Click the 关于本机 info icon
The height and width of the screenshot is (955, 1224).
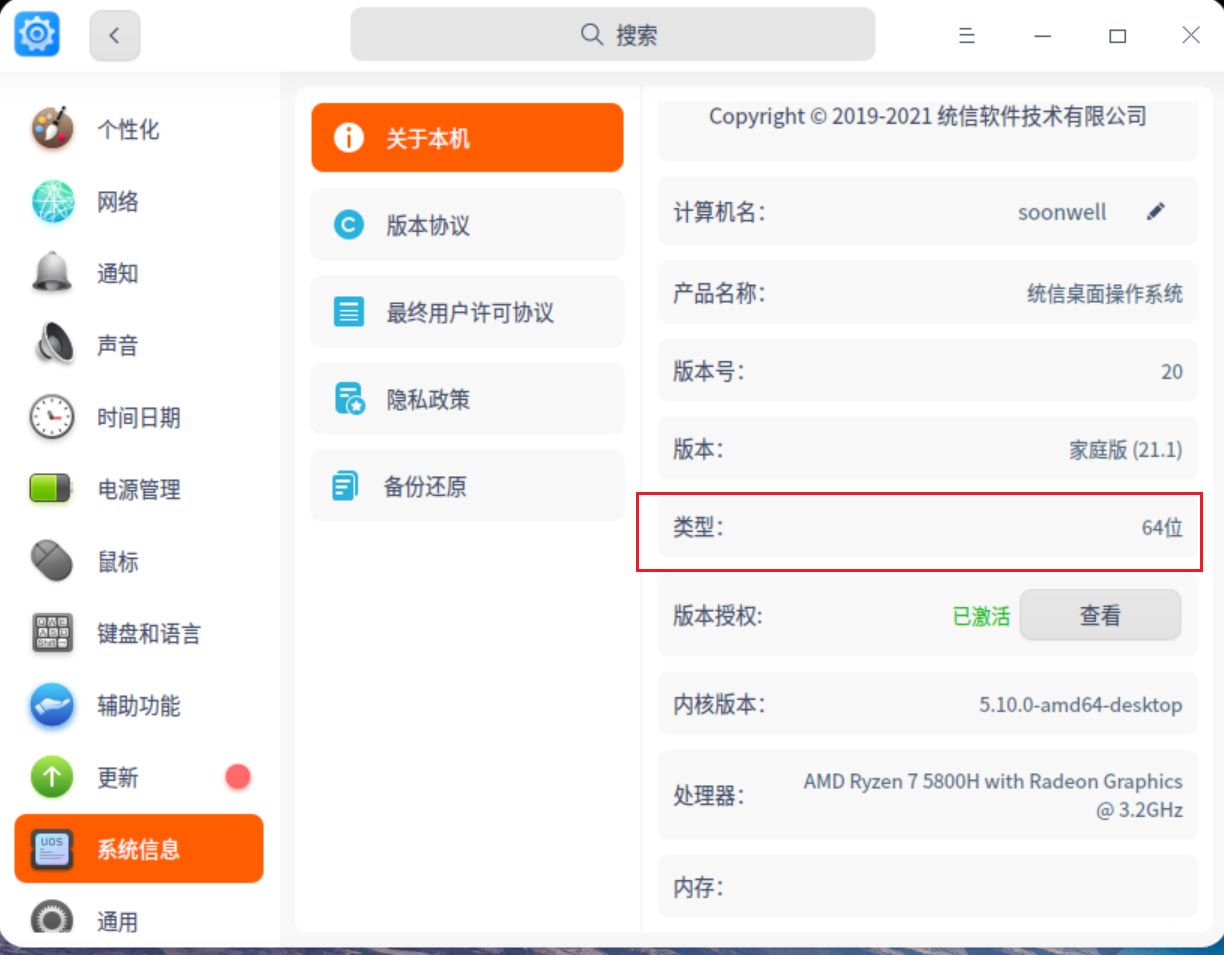point(348,138)
